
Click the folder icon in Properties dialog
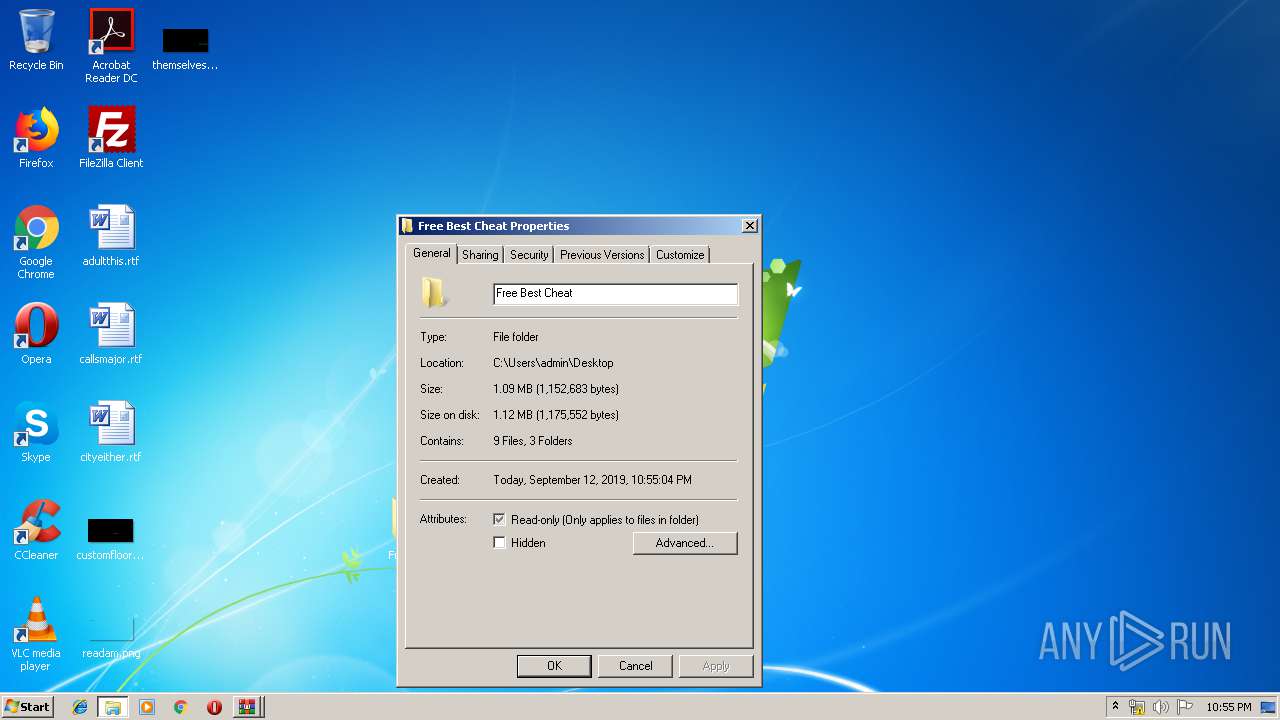pos(433,293)
